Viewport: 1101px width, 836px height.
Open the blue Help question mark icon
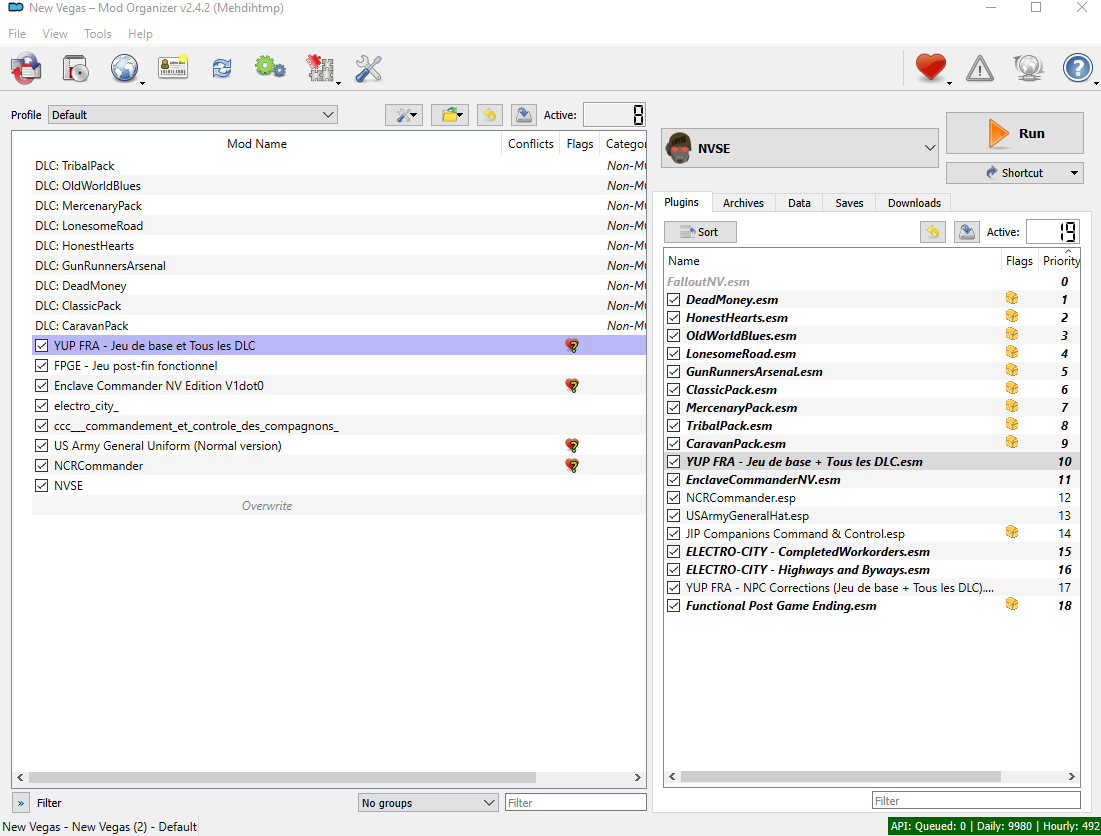(x=1077, y=68)
